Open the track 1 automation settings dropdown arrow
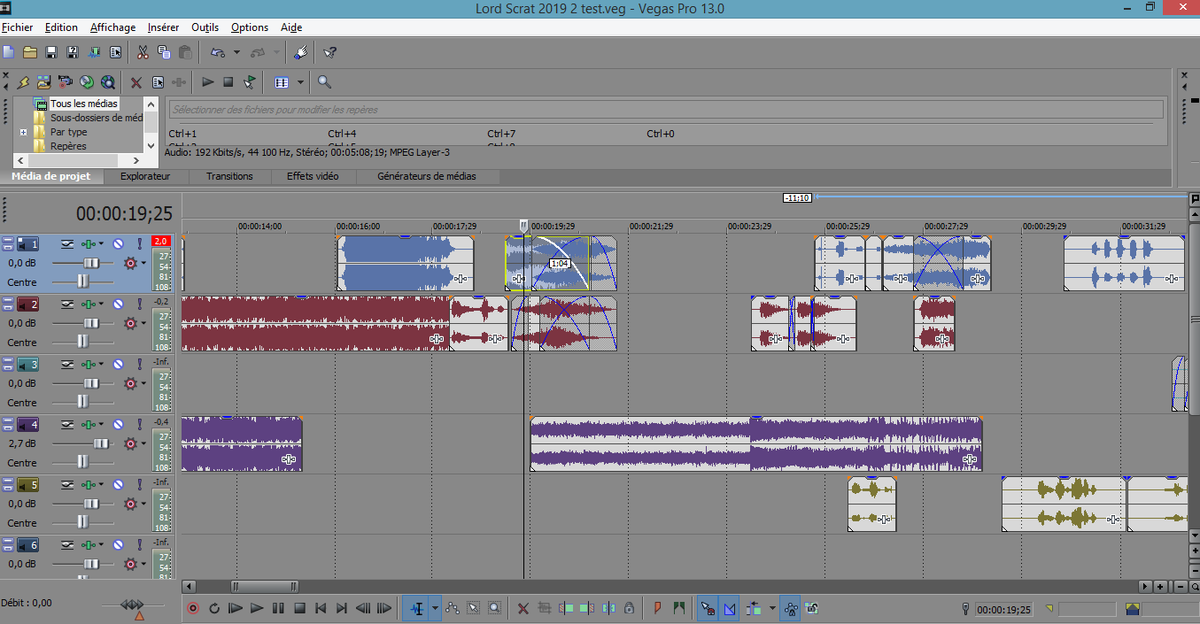The width and height of the screenshot is (1200, 624). 144,264
